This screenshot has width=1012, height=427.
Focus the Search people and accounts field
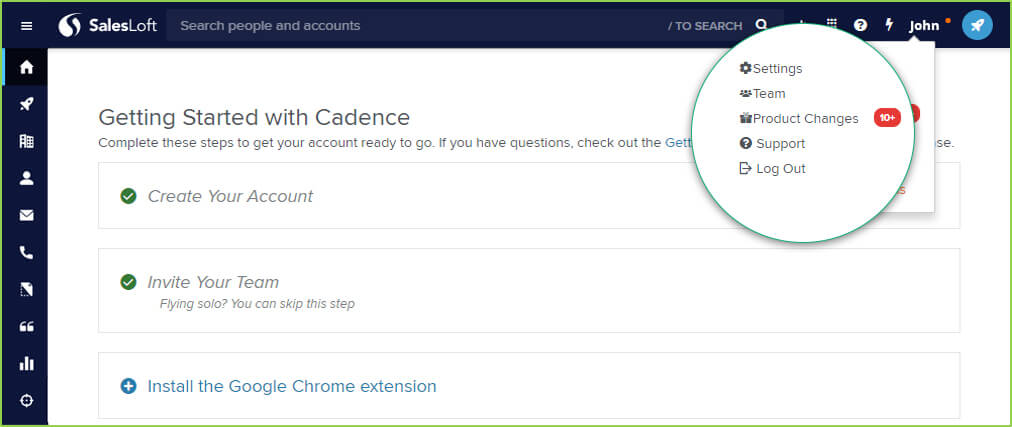pos(475,26)
